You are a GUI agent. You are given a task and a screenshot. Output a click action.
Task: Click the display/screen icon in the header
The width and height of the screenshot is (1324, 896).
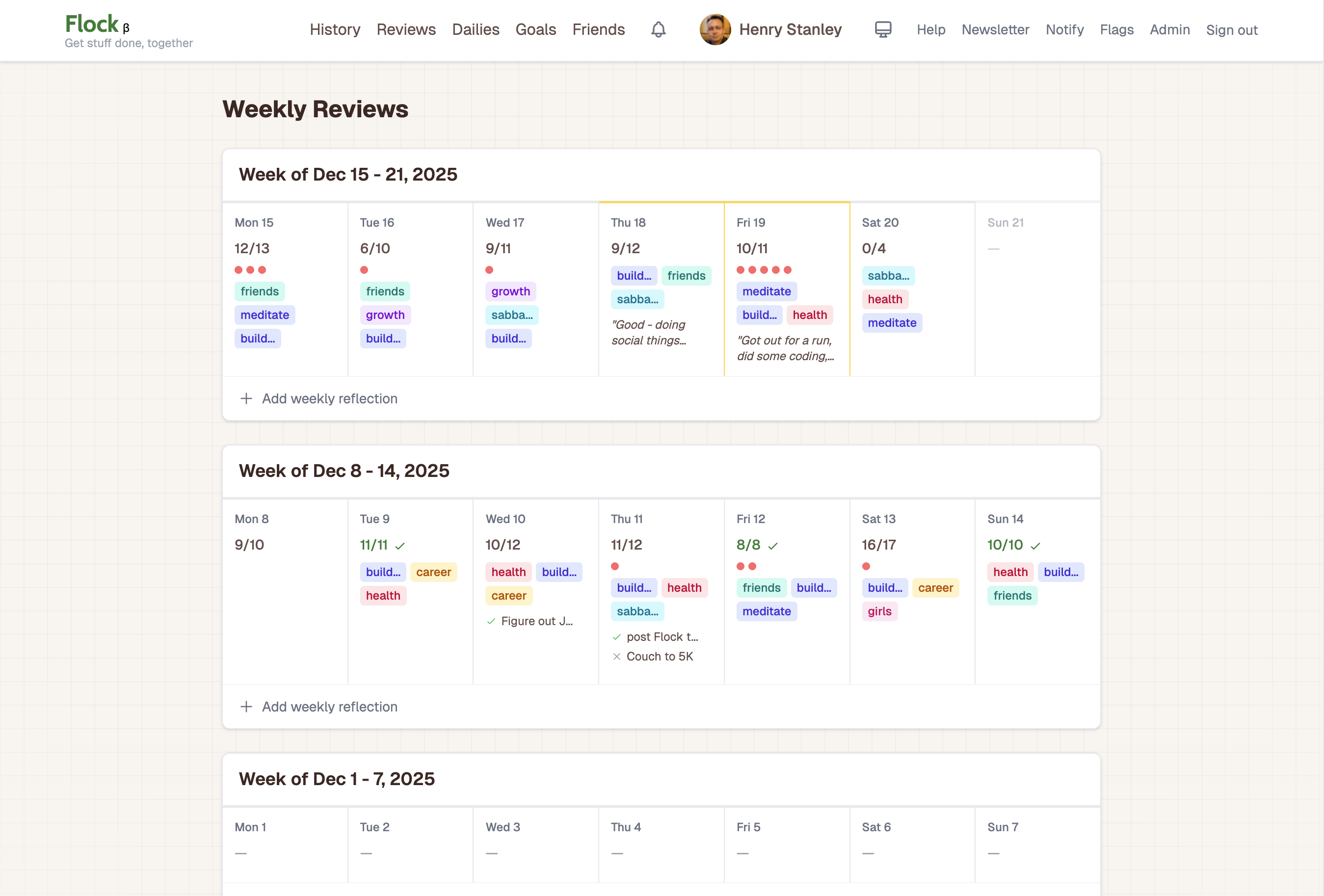882,28
